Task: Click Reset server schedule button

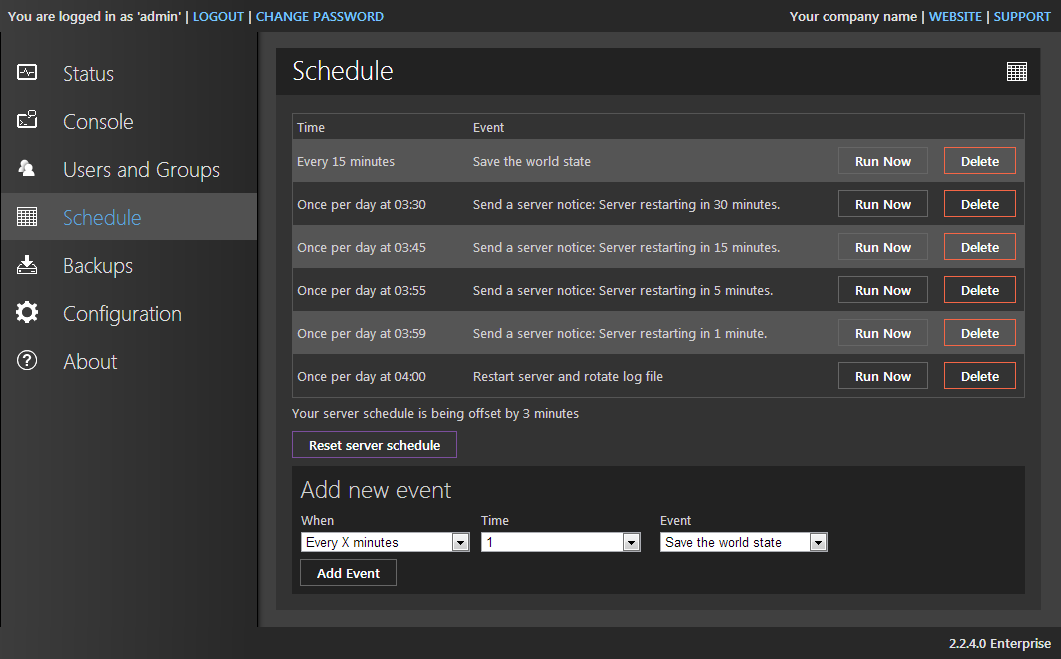Action: [x=374, y=445]
